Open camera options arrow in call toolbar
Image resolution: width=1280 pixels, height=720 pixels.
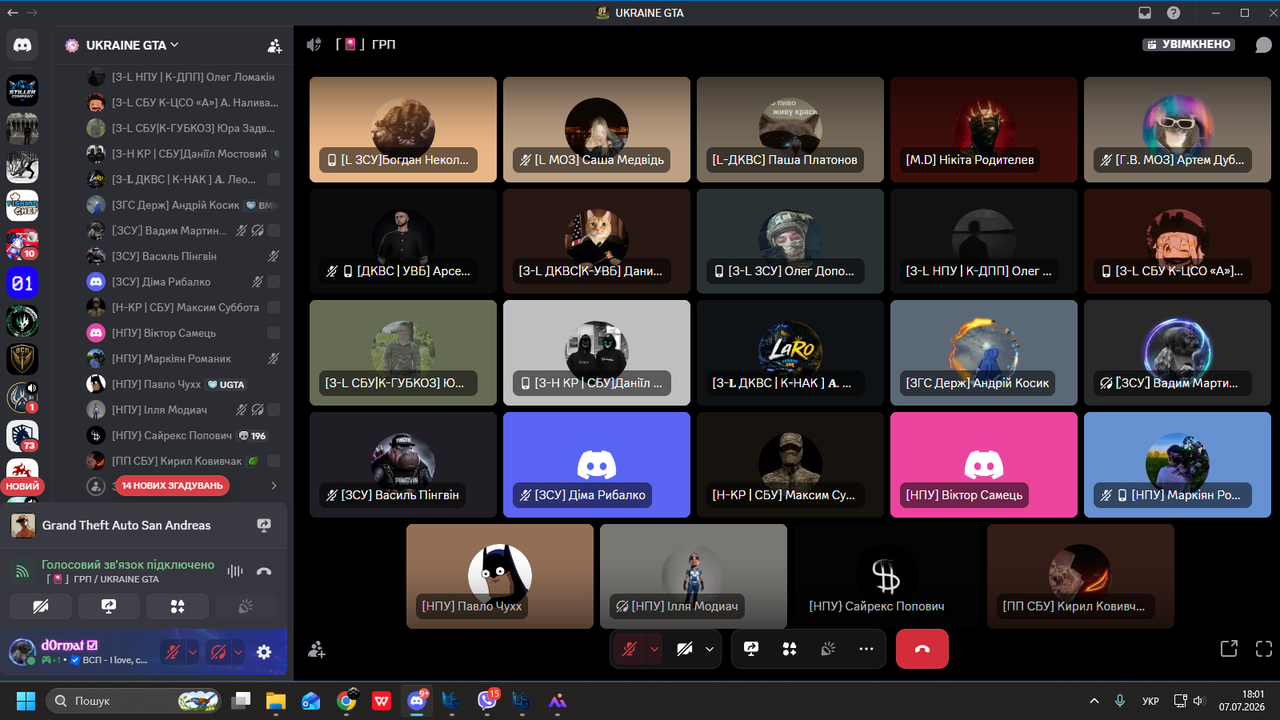[709, 649]
